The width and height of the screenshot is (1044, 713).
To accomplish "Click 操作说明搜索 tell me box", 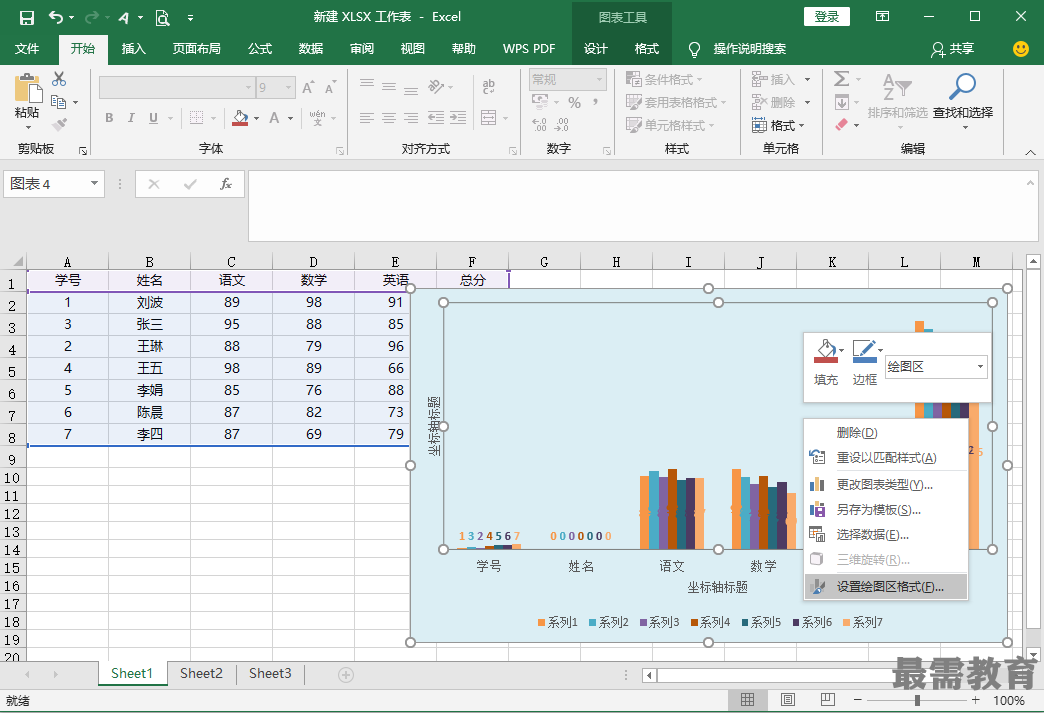I will click(x=750, y=49).
